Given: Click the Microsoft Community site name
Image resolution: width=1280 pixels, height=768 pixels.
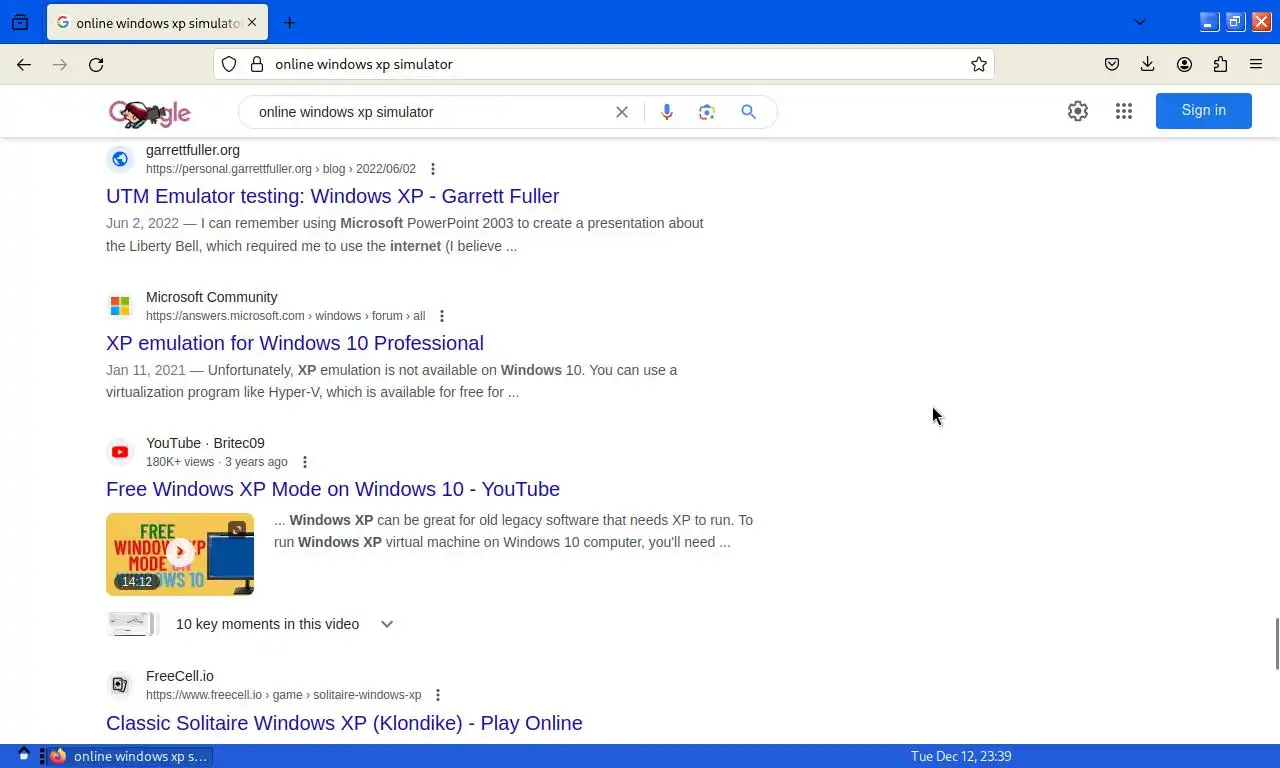Looking at the screenshot, I should [212, 297].
